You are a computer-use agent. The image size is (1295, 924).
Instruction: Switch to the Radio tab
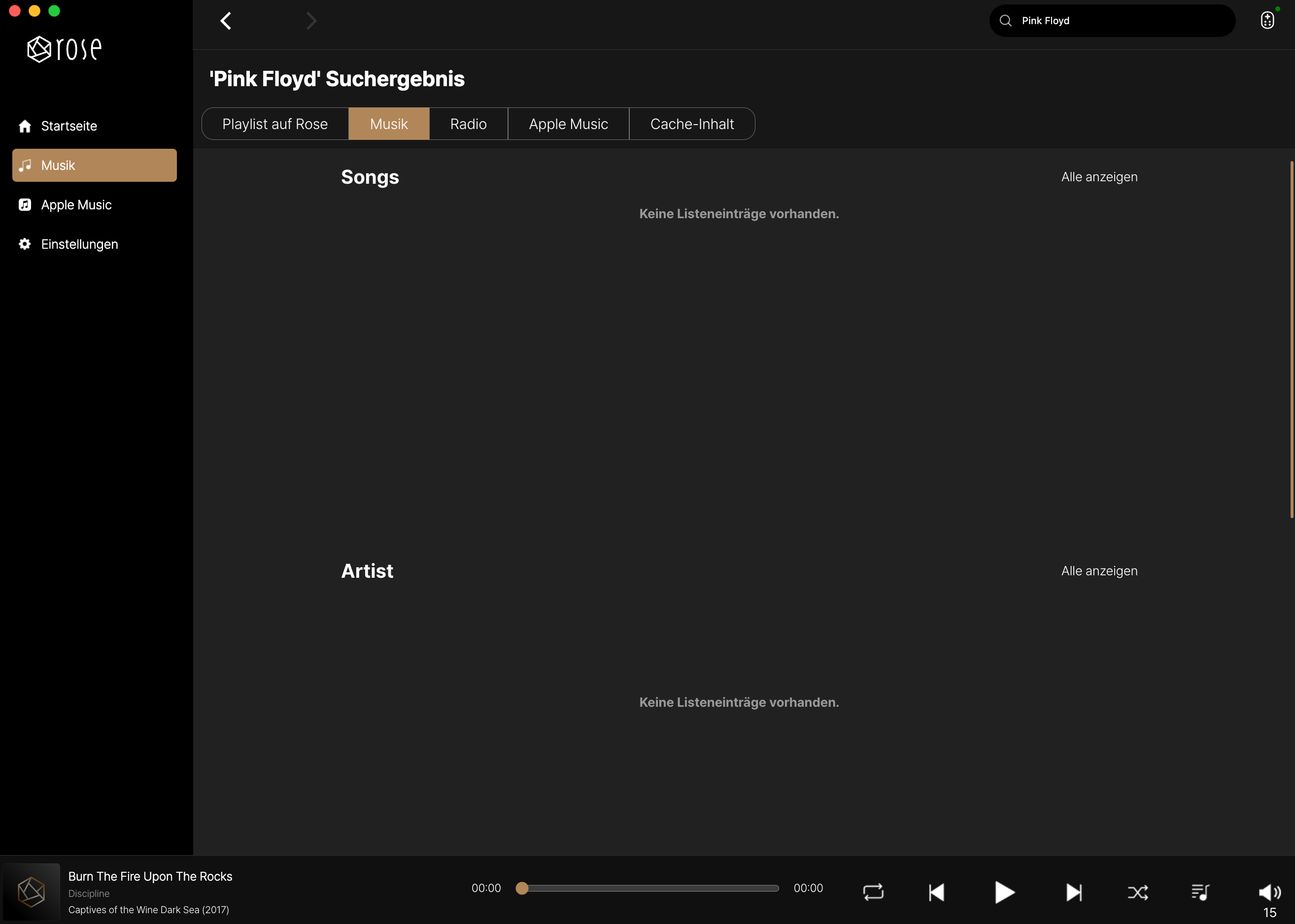pyautogui.click(x=469, y=124)
